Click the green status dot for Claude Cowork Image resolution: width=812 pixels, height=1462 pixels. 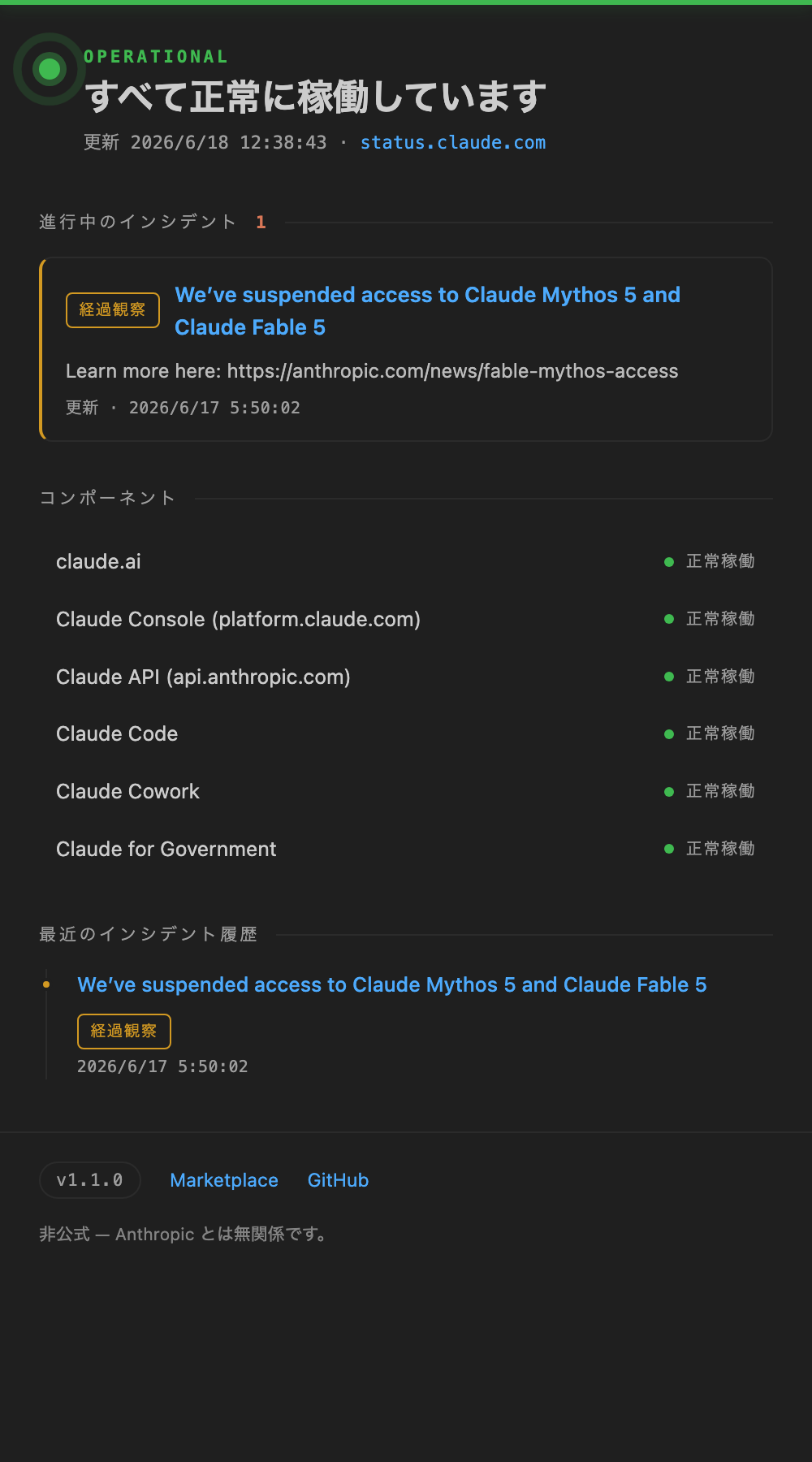click(x=669, y=792)
